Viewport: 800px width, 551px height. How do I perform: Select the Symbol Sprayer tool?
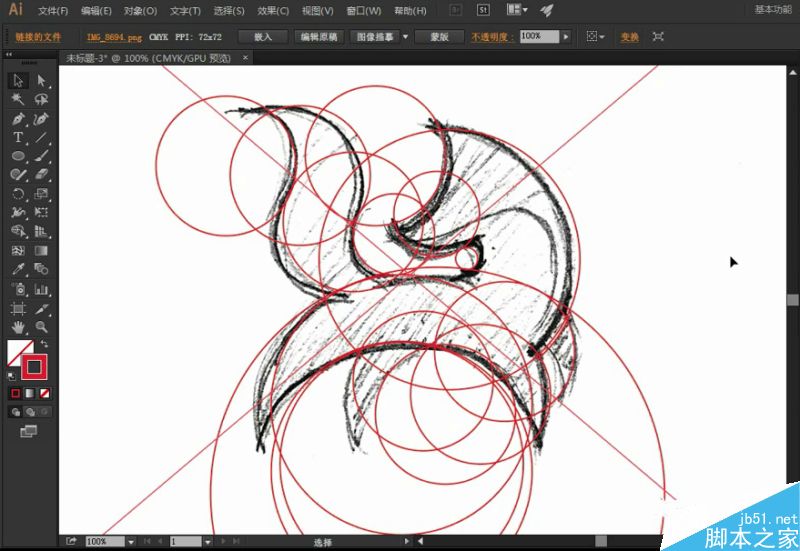click(18, 289)
